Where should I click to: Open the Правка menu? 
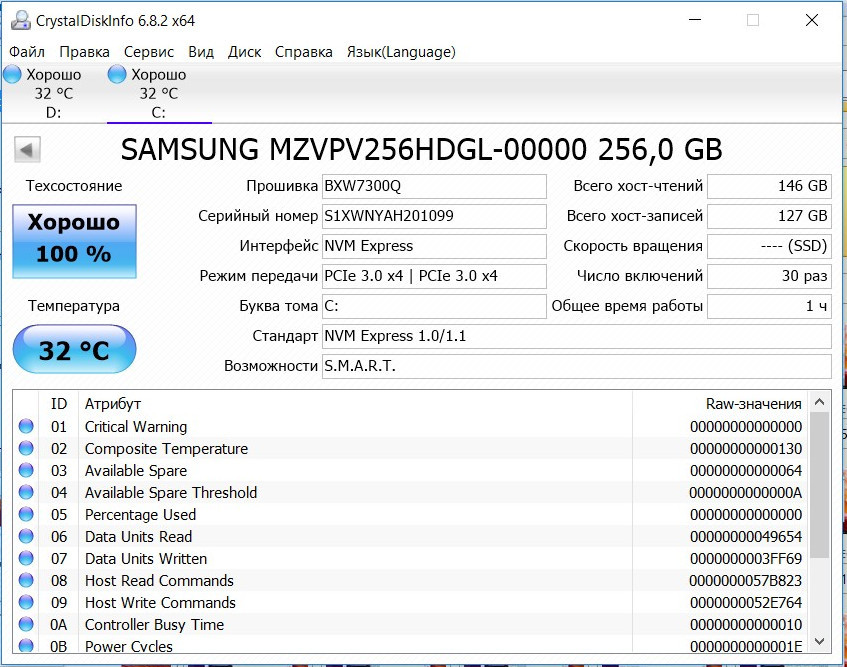click(84, 52)
